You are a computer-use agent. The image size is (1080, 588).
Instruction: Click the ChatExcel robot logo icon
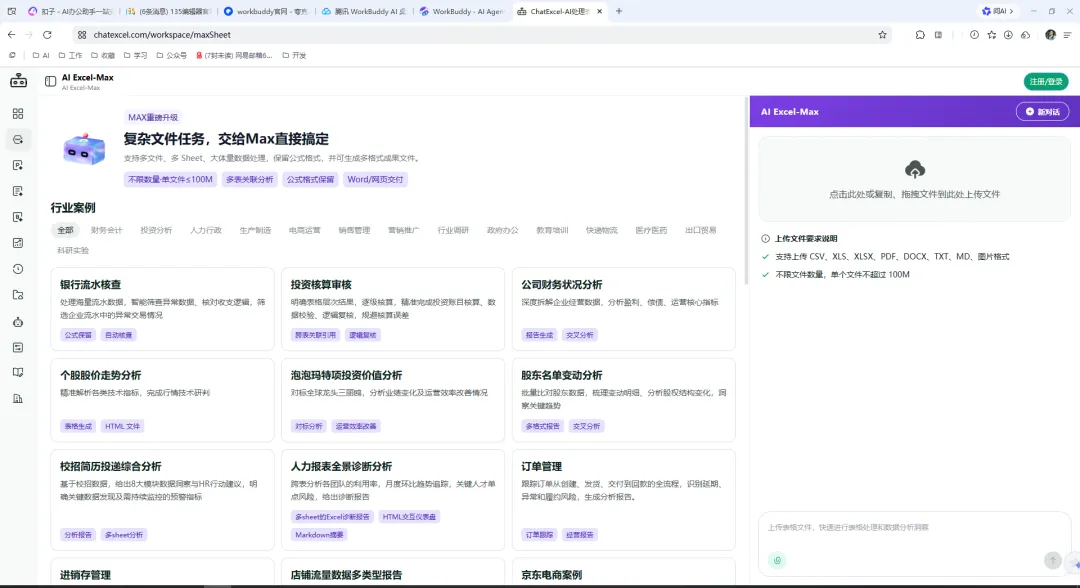pos(19,81)
